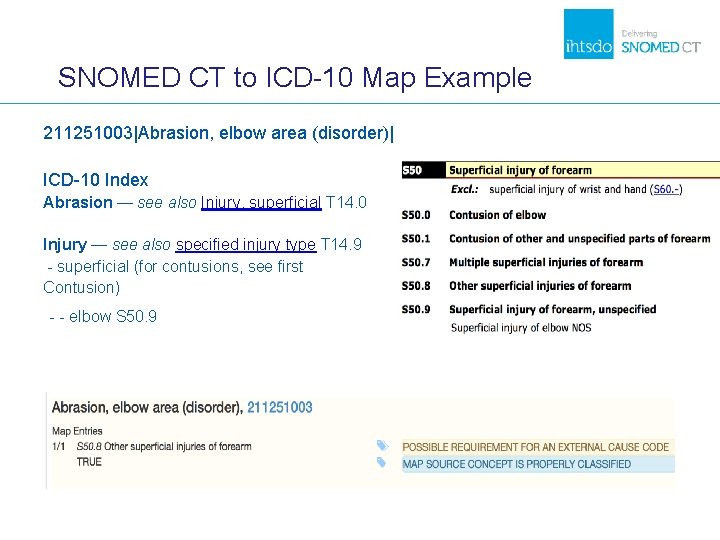
Task: Click map entry '1/1 S50.8 Other superficial injuries'
Action: [152, 446]
